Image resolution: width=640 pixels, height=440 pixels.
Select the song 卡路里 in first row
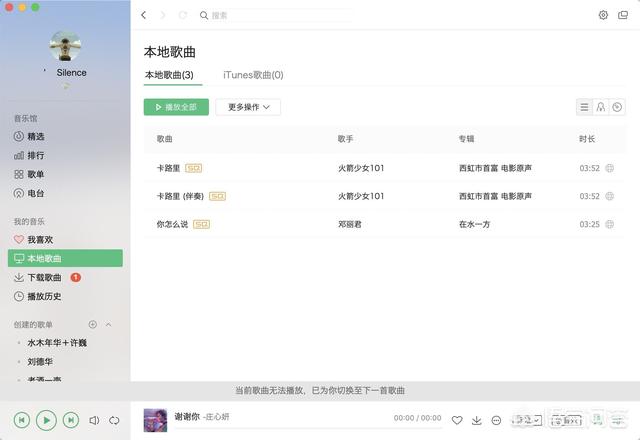pos(168,168)
